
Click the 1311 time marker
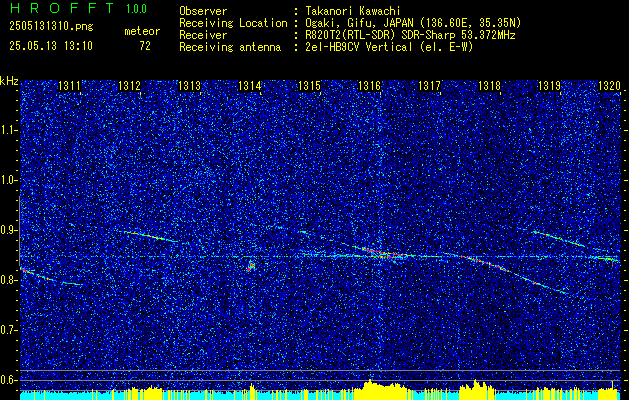click(69, 85)
